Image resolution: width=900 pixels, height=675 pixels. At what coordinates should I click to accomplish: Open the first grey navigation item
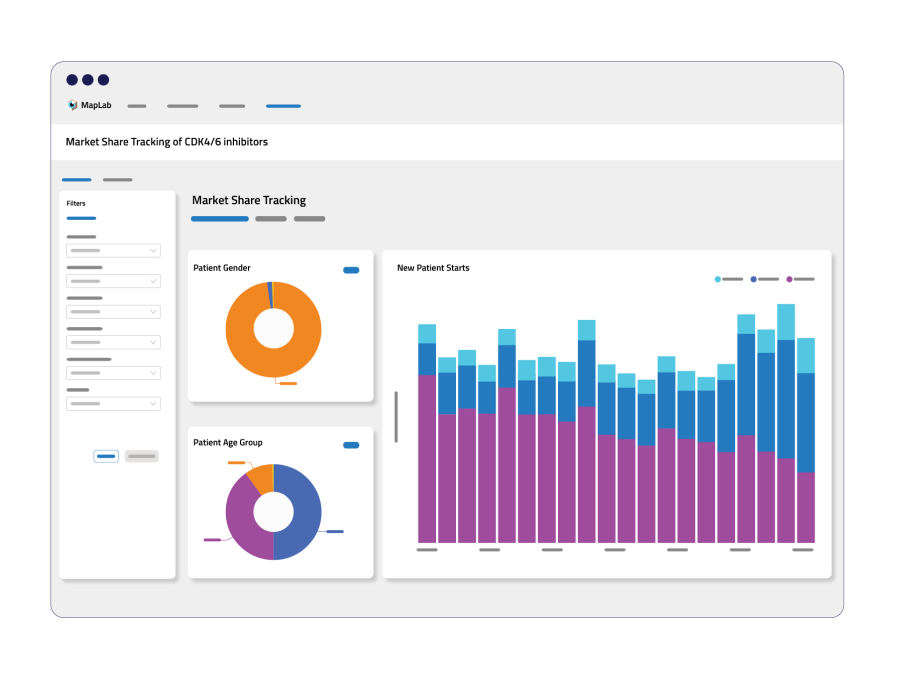(137, 106)
